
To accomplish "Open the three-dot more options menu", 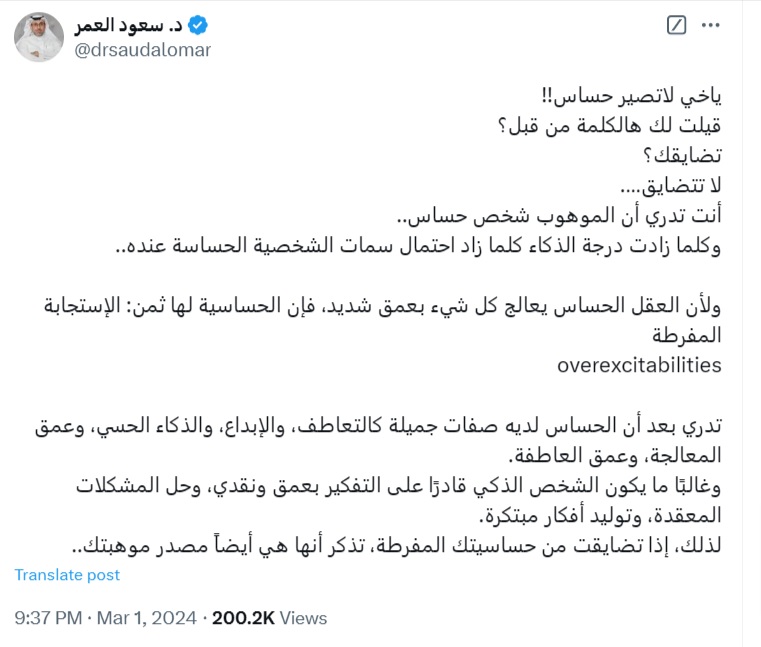I will [x=711, y=25].
